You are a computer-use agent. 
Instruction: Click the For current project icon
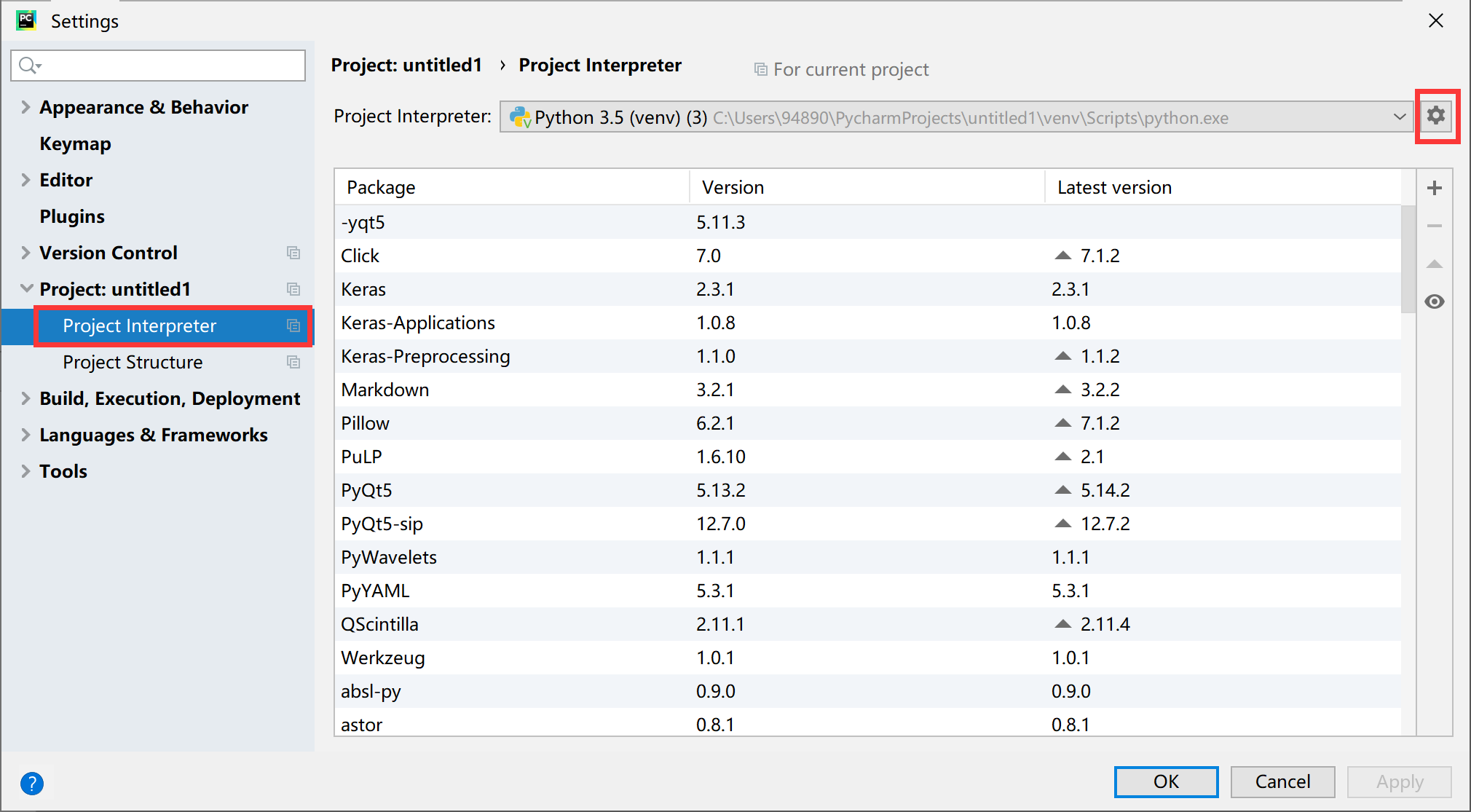click(x=761, y=69)
